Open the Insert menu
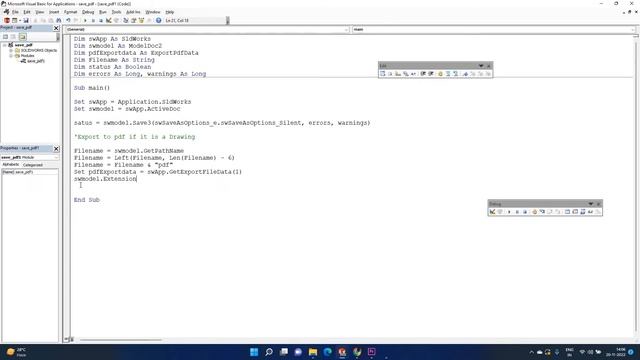 point(54,12)
